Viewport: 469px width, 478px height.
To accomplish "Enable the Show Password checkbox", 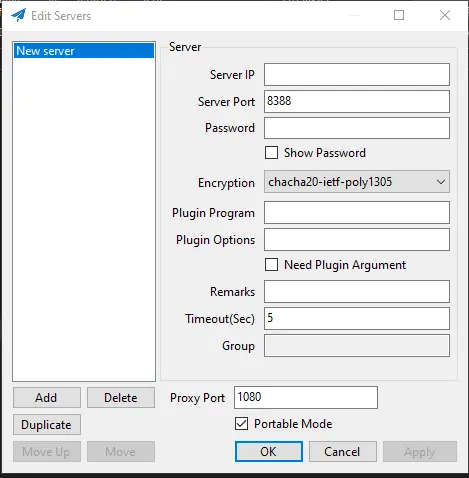I will (x=271, y=153).
